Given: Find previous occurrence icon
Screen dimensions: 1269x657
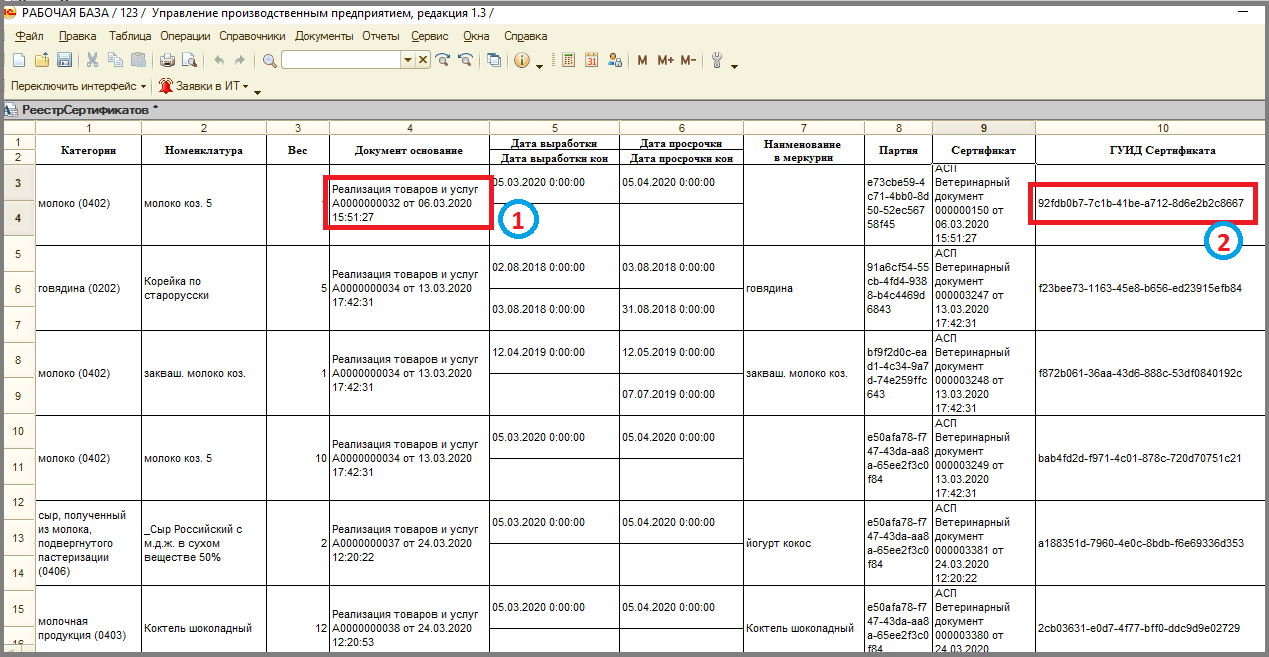Looking at the screenshot, I should tap(465, 60).
